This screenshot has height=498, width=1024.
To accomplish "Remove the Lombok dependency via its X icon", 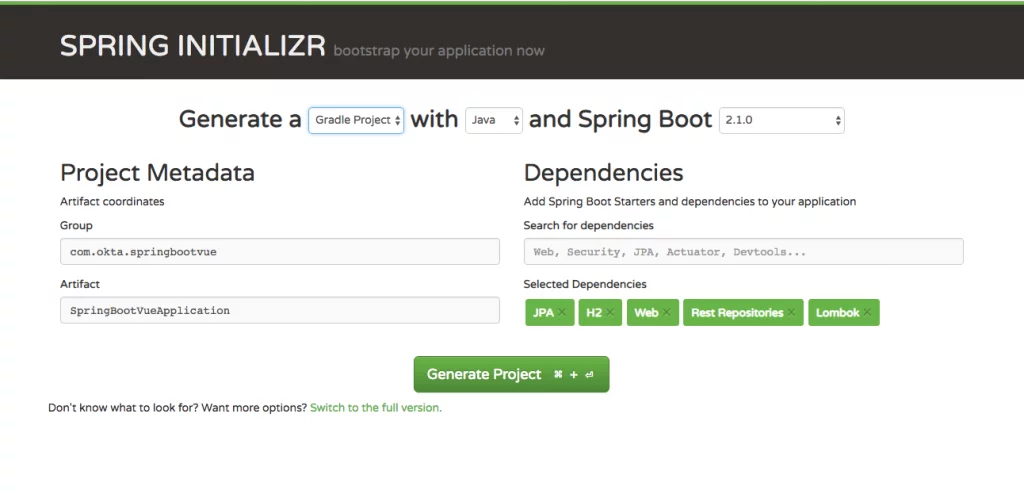I will pyautogui.click(x=867, y=313).
